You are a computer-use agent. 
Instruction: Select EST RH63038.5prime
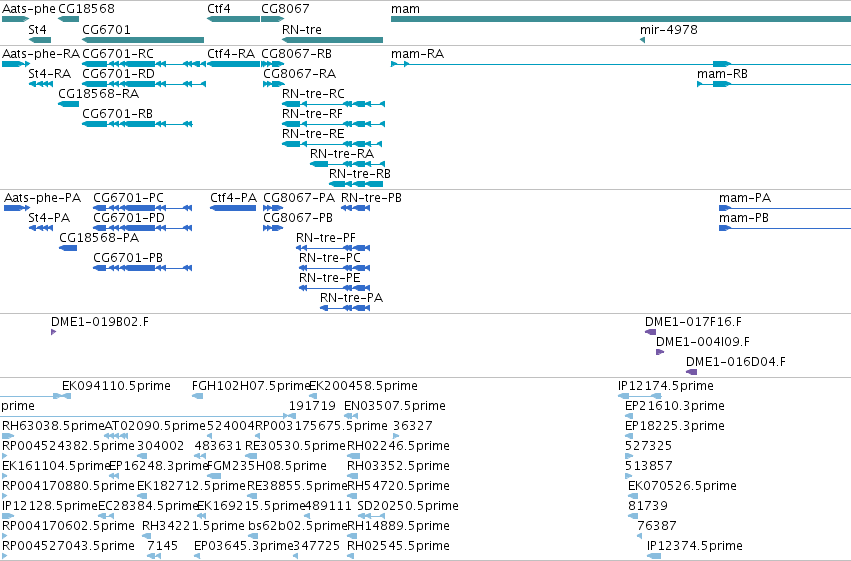coord(8,436)
